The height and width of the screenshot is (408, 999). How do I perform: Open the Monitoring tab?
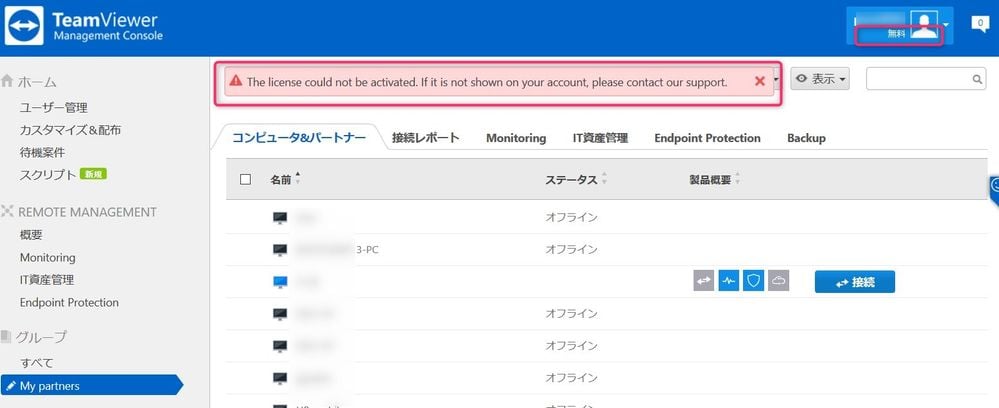515,138
